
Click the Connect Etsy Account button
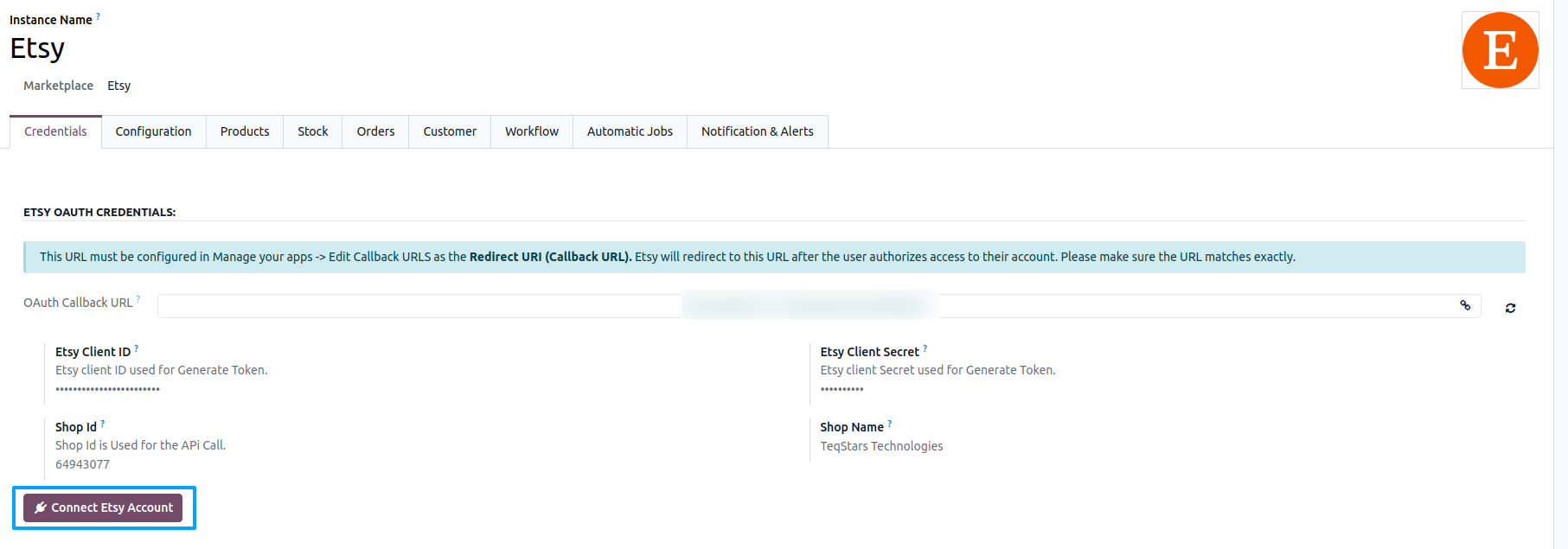(x=103, y=508)
